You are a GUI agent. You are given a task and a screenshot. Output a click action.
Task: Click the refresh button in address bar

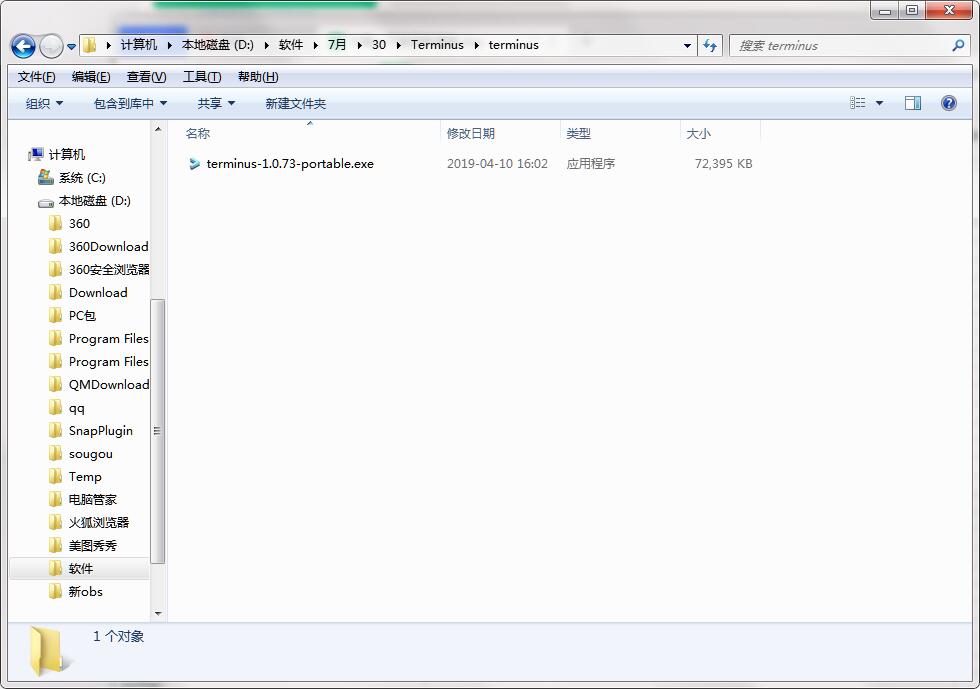(x=710, y=45)
